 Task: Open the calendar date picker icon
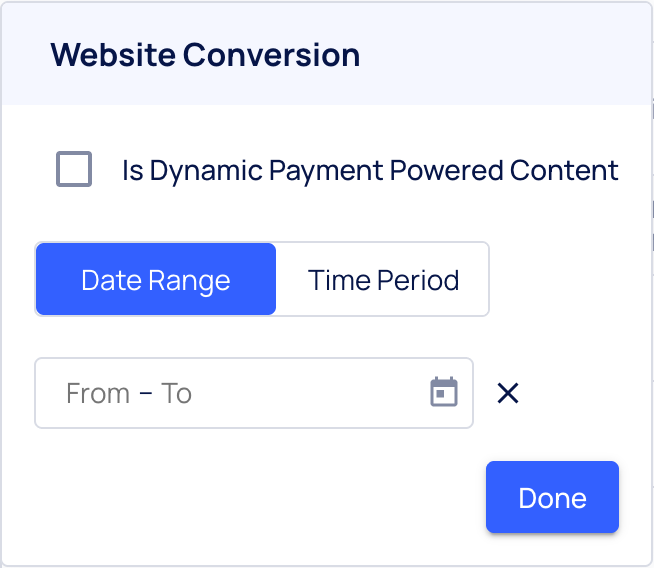tap(444, 393)
